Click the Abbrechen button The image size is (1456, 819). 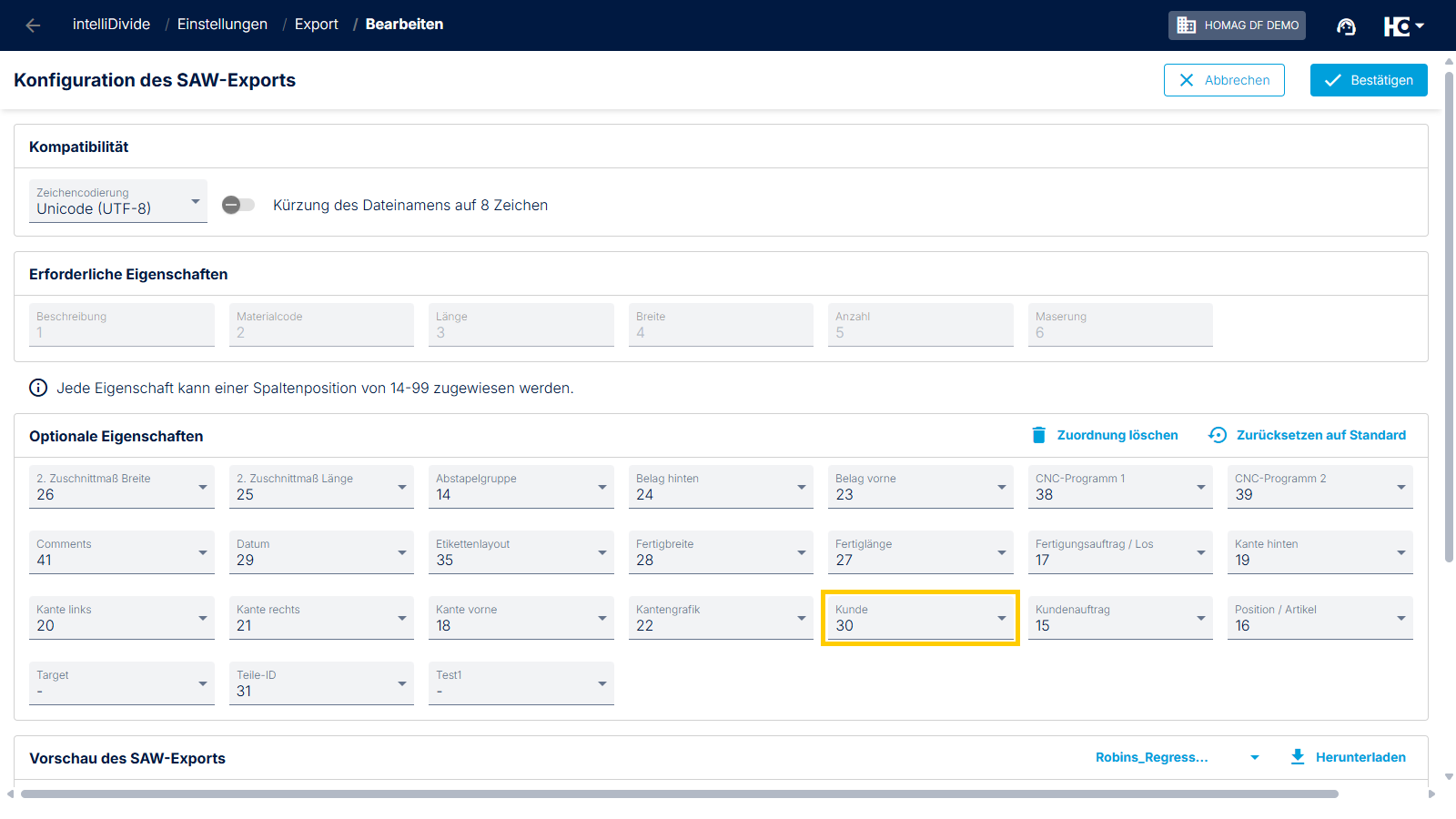click(1224, 80)
